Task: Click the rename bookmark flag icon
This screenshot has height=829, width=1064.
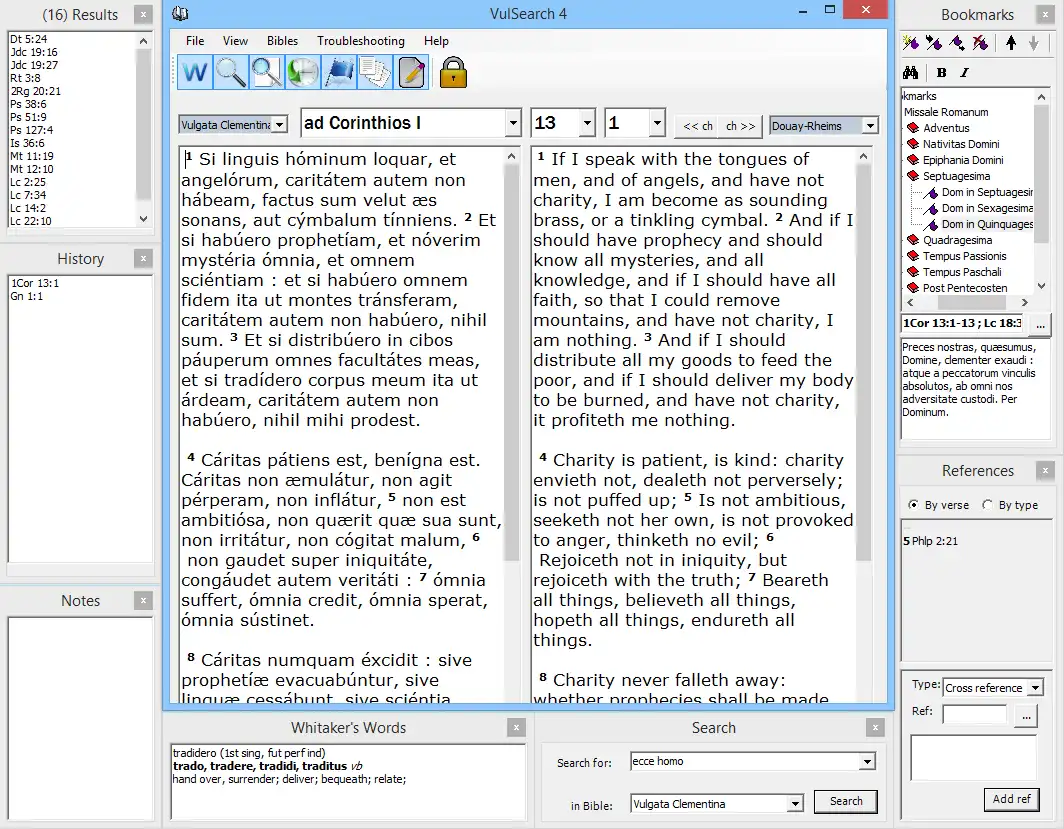Action: click(x=957, y=43)
